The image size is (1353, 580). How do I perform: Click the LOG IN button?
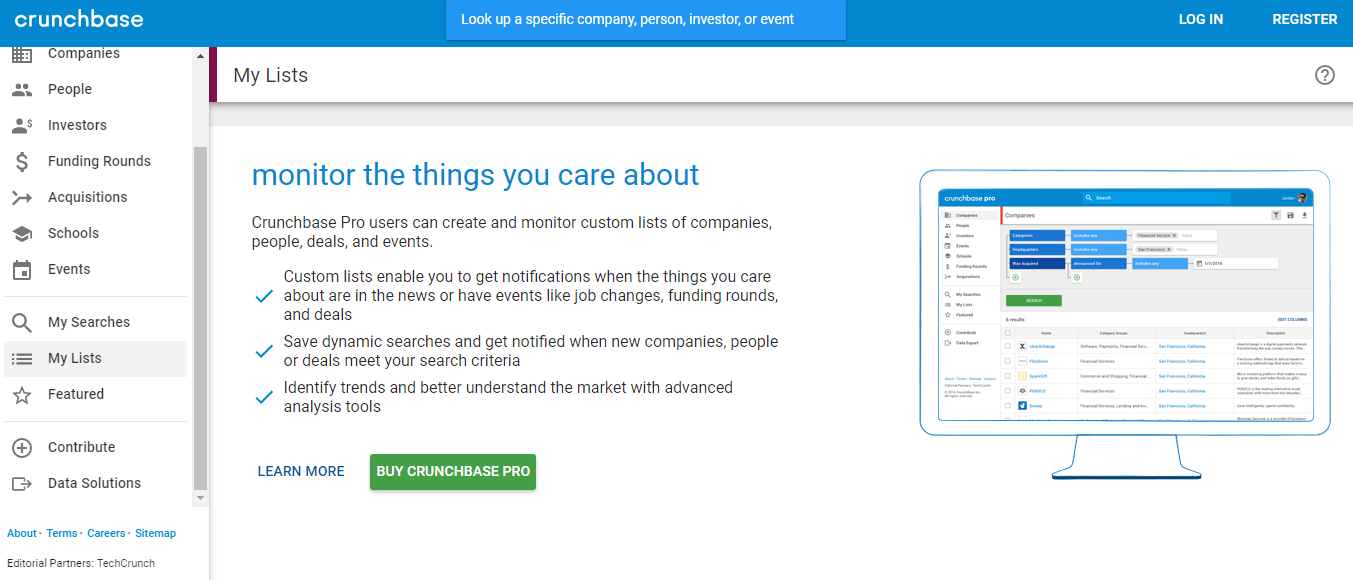click(x=1201, y=19)
